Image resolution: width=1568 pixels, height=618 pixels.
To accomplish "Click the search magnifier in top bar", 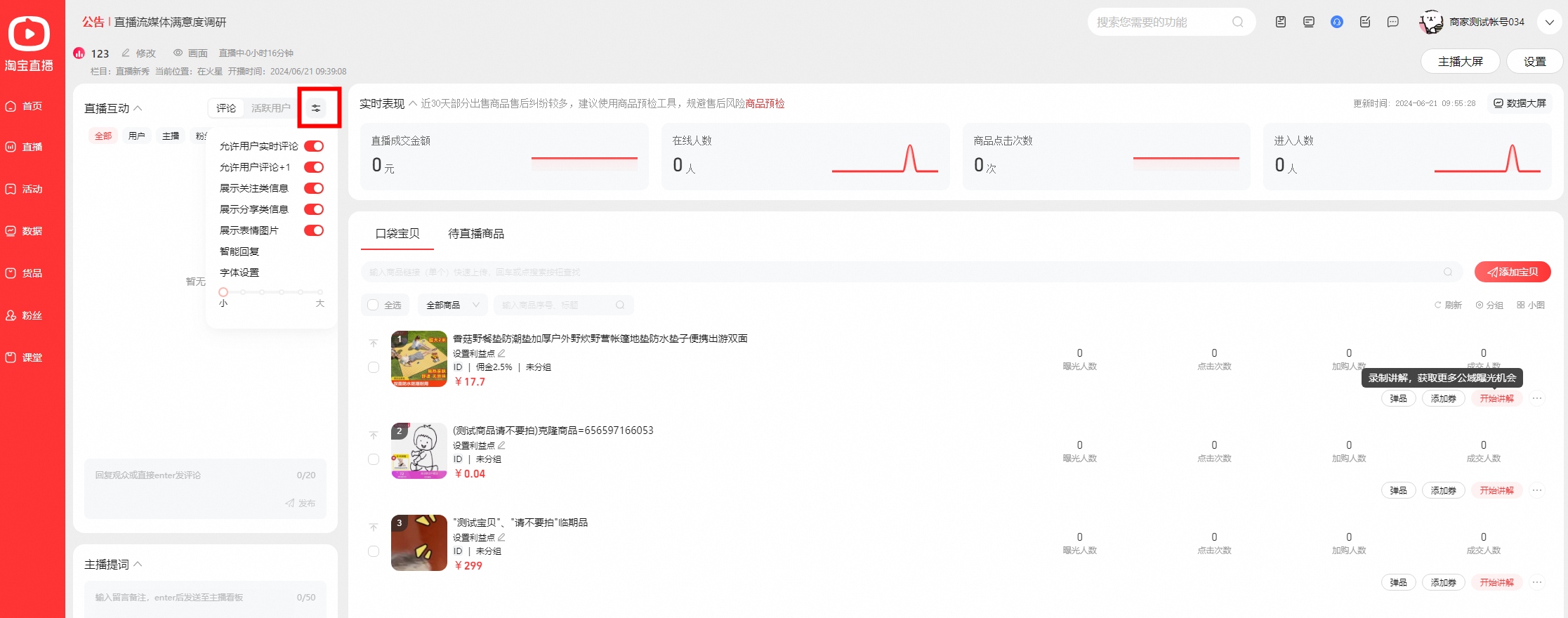I will (x=1237, y=22).
